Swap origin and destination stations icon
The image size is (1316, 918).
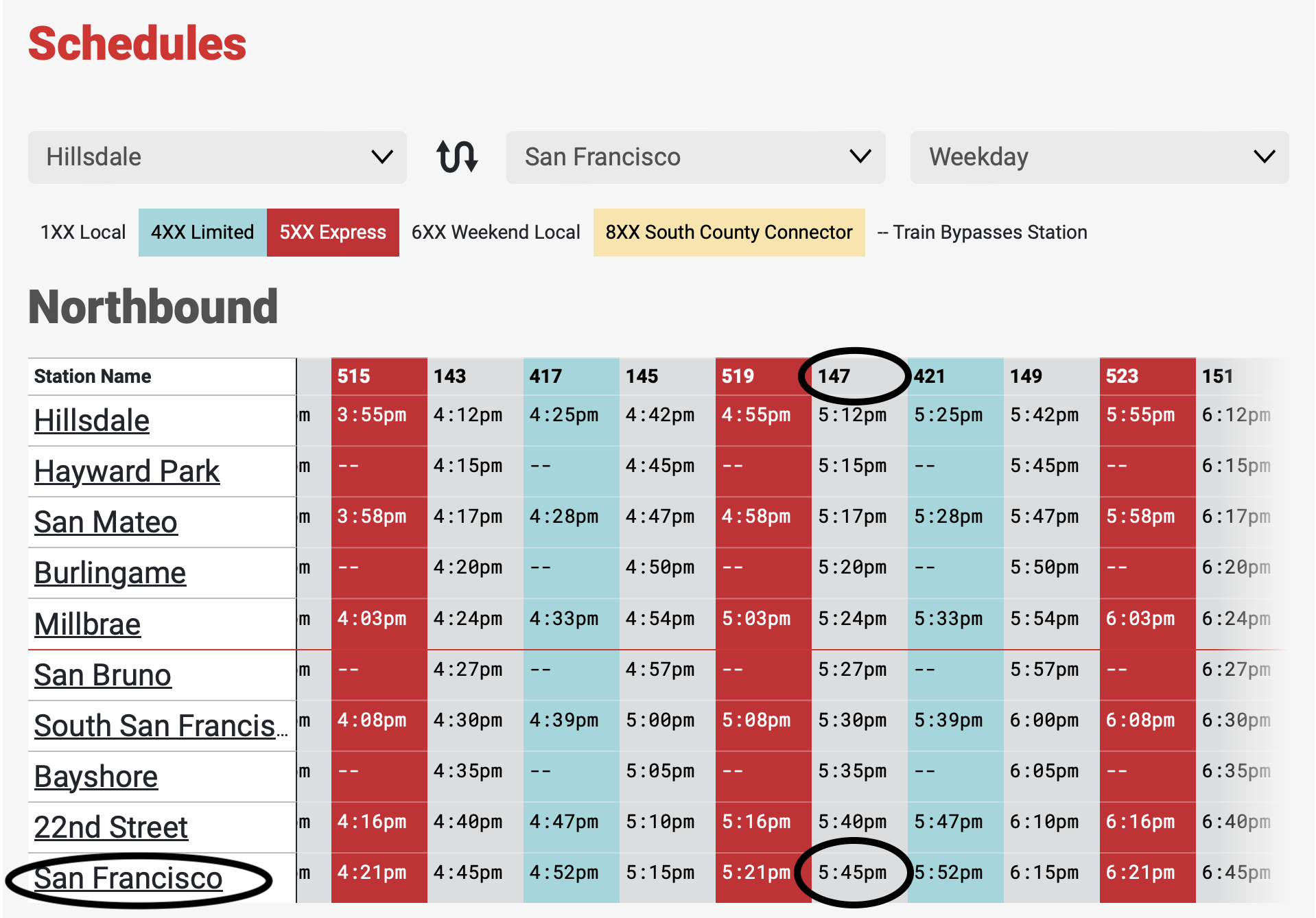pos(457,156)
